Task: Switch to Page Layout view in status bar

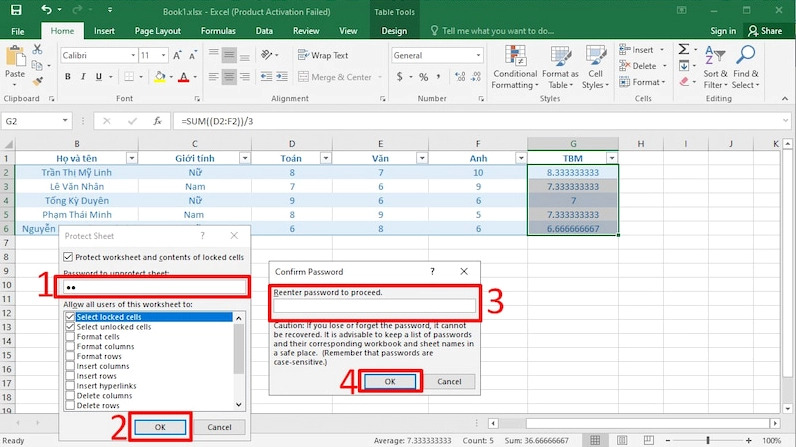Action: click(622, 440)
